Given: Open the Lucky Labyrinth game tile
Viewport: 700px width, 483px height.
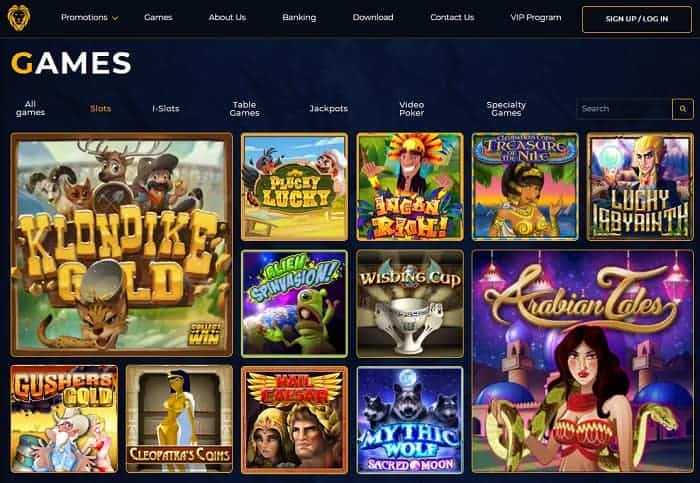Looking at the screenshot, I should click(x=640, y=187).
